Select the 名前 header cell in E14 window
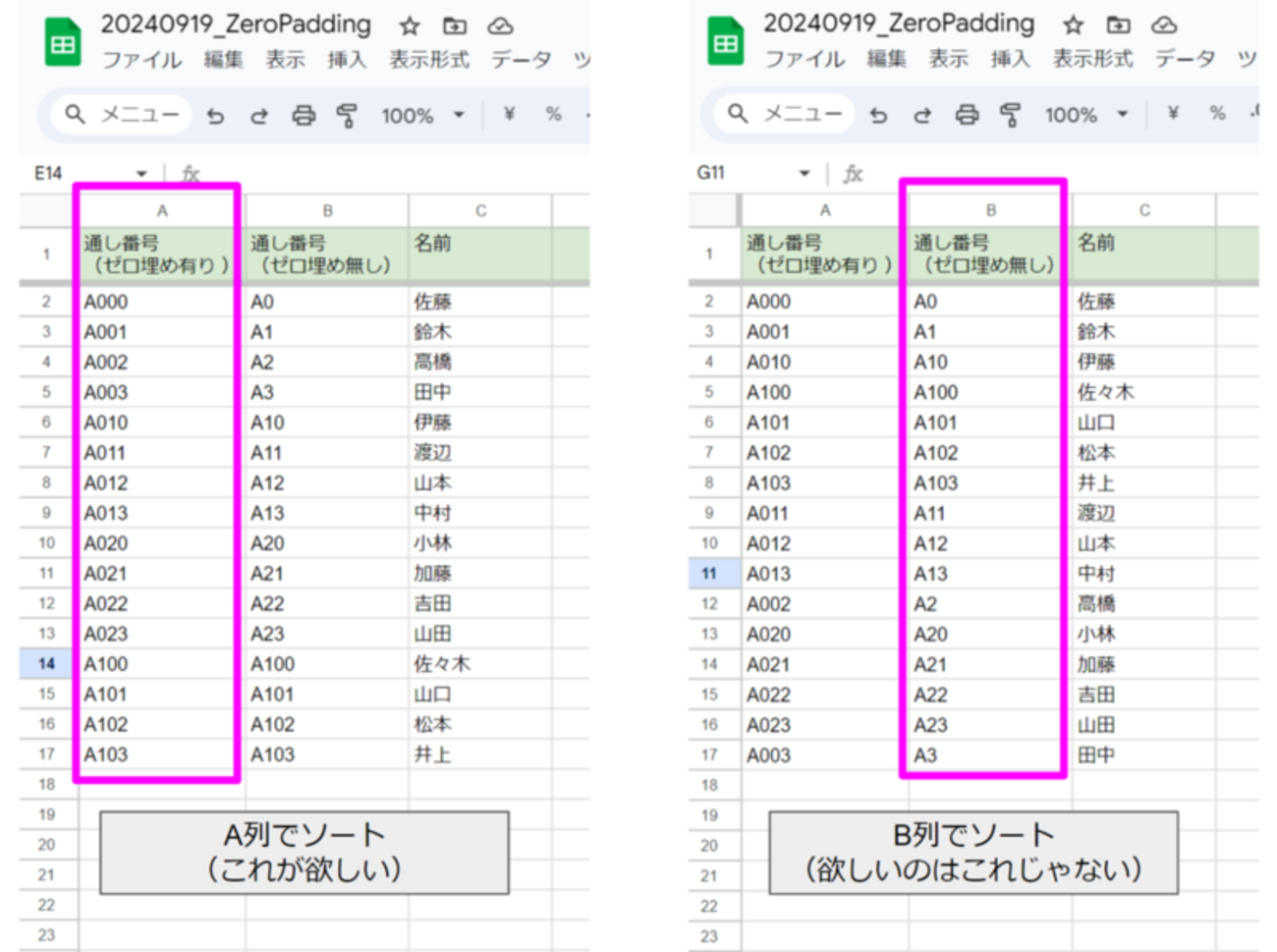The image size is (1277, 952). point(480,254)
